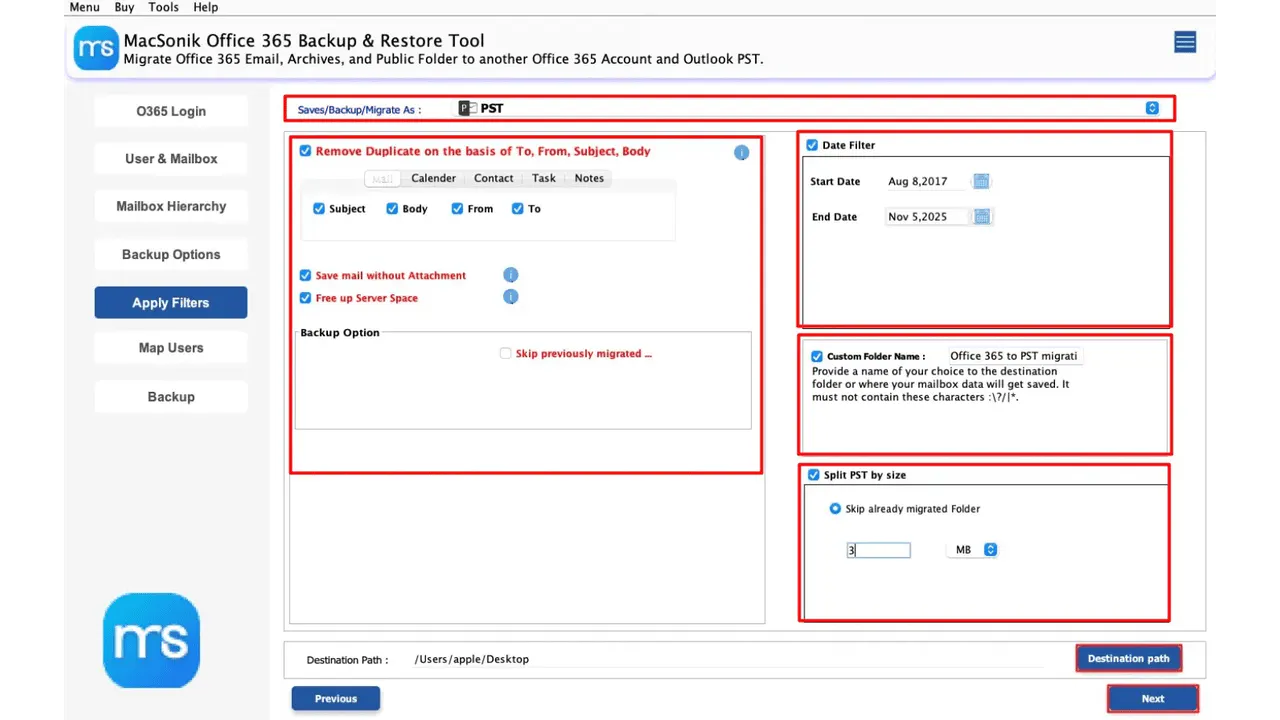
Task: Click the Start Date field
Action: (x=928, y=181)
